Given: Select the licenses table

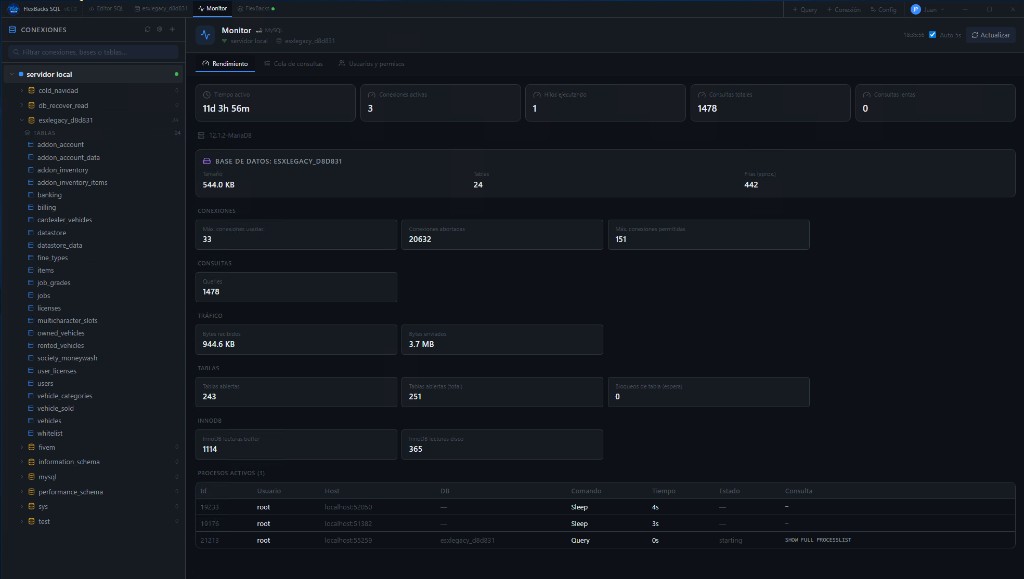Looking at the screenshot, I should point(49,307).
